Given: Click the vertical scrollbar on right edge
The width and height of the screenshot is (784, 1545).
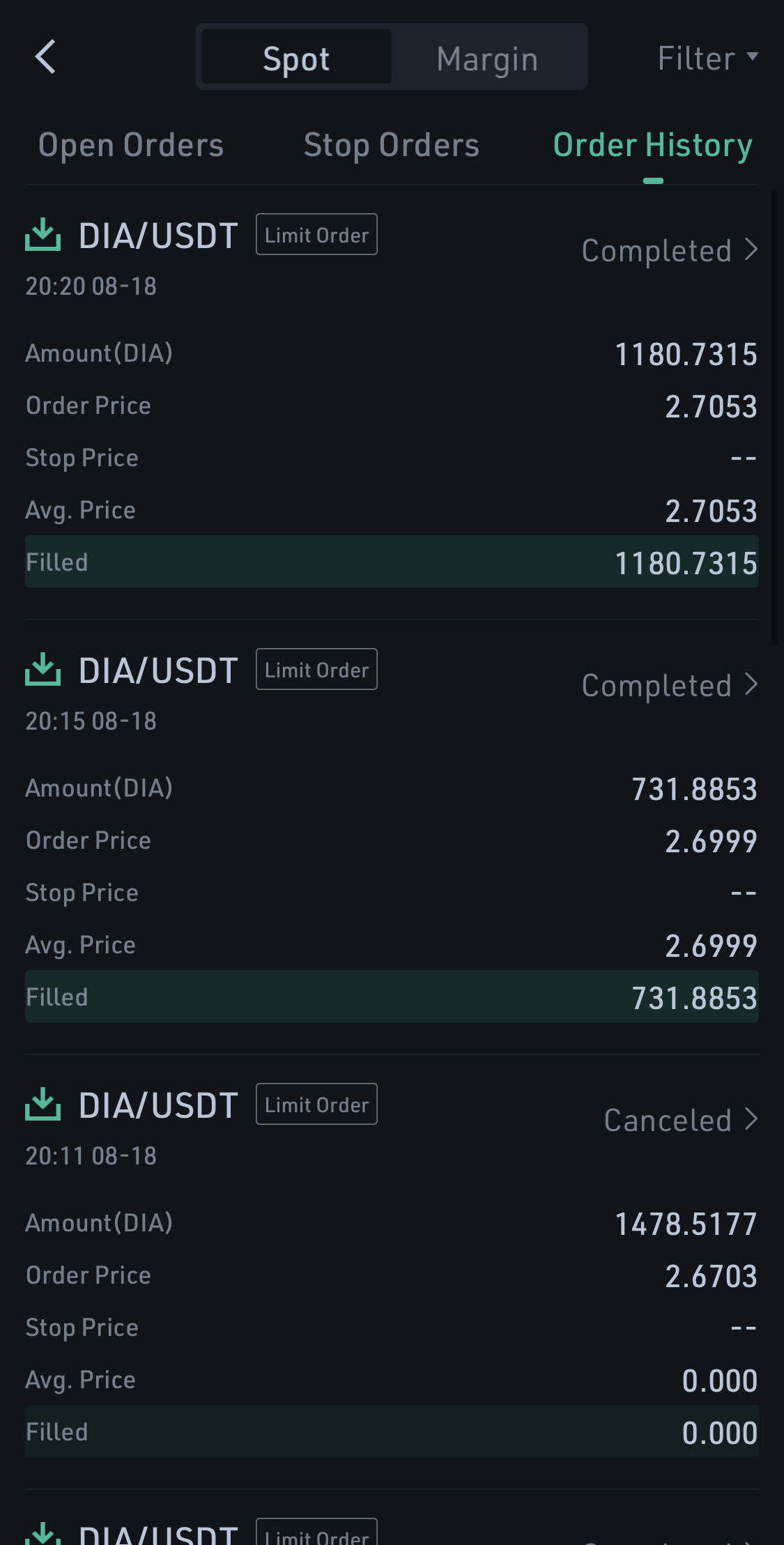Looking at the screenshot, I should click(776, 418).
